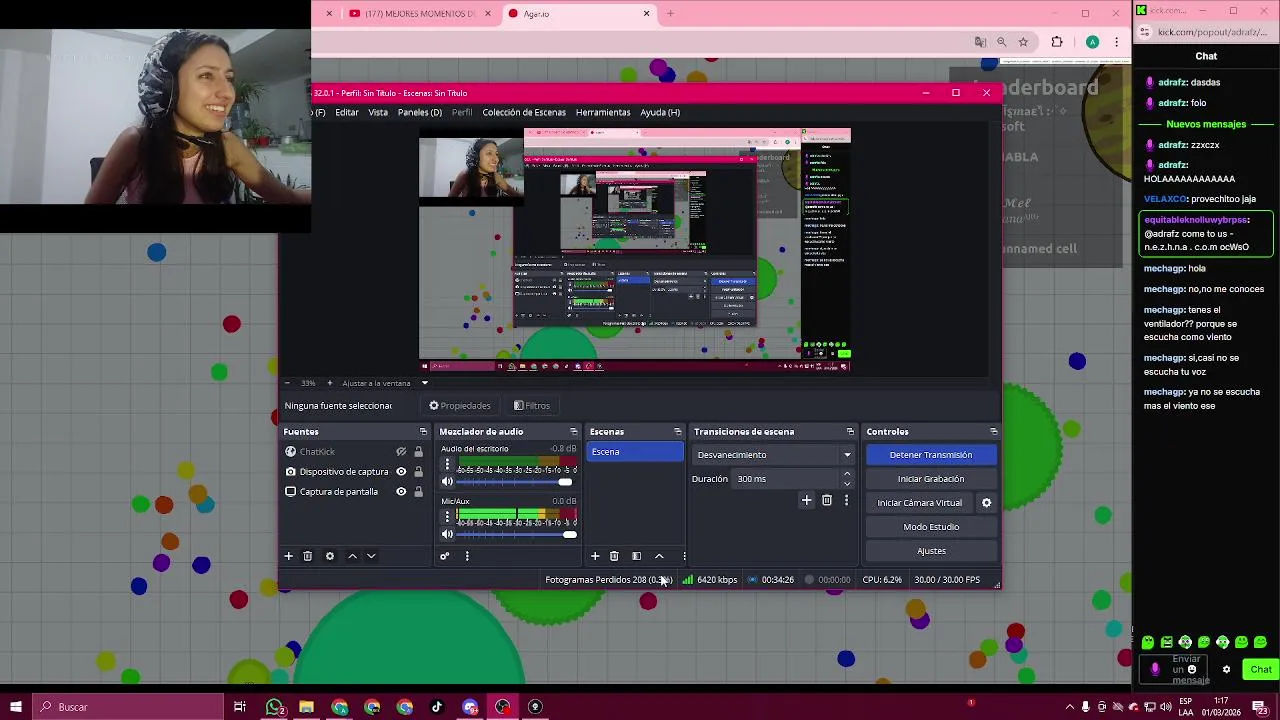
Task: Open site info icon in Kick popout
Action: point(1145,32)
